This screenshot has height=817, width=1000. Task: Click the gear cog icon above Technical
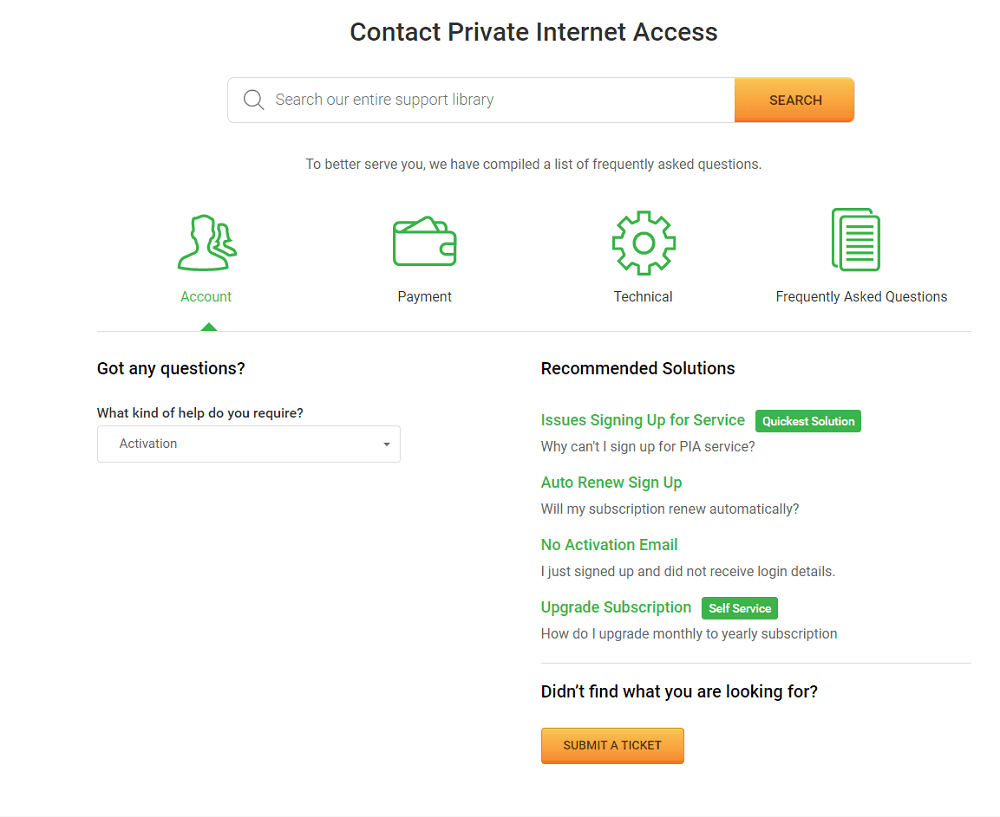pyautogui.click(x=643, y=242)
